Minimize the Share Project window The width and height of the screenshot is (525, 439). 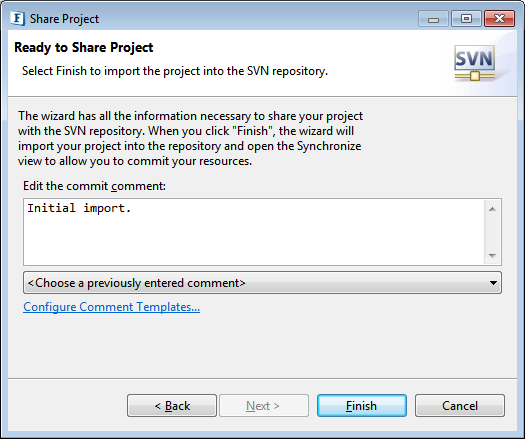pos(433,19)
